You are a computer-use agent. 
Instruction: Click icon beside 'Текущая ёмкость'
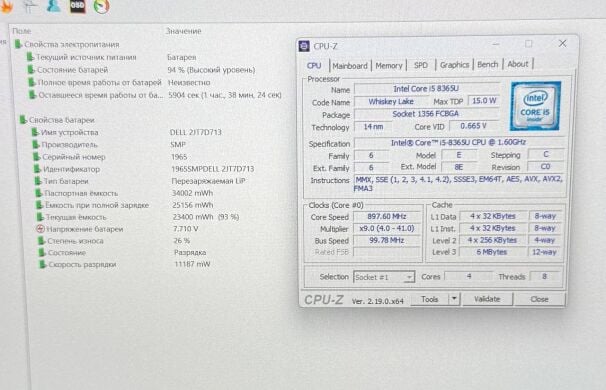(40, 217)
